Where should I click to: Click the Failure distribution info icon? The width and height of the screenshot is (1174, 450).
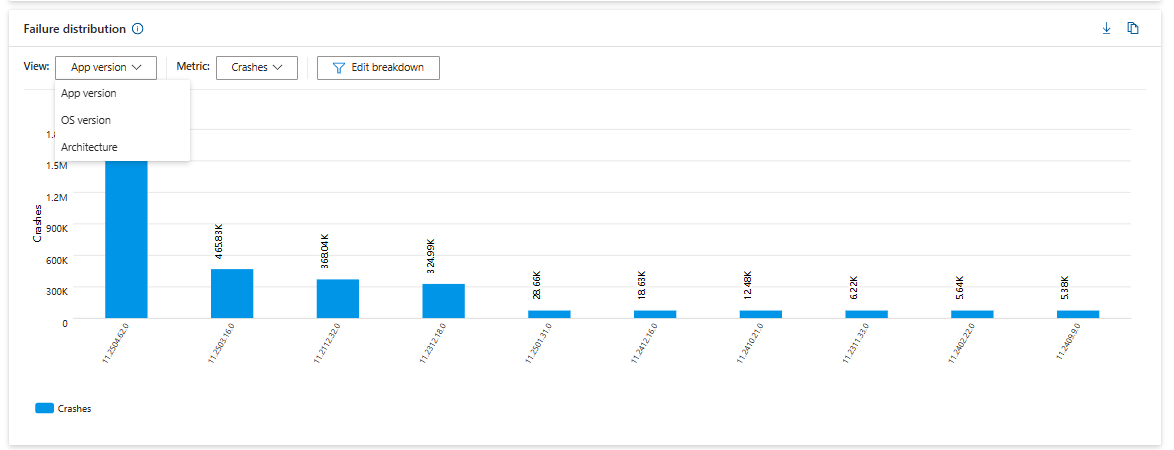click(137, 29)
